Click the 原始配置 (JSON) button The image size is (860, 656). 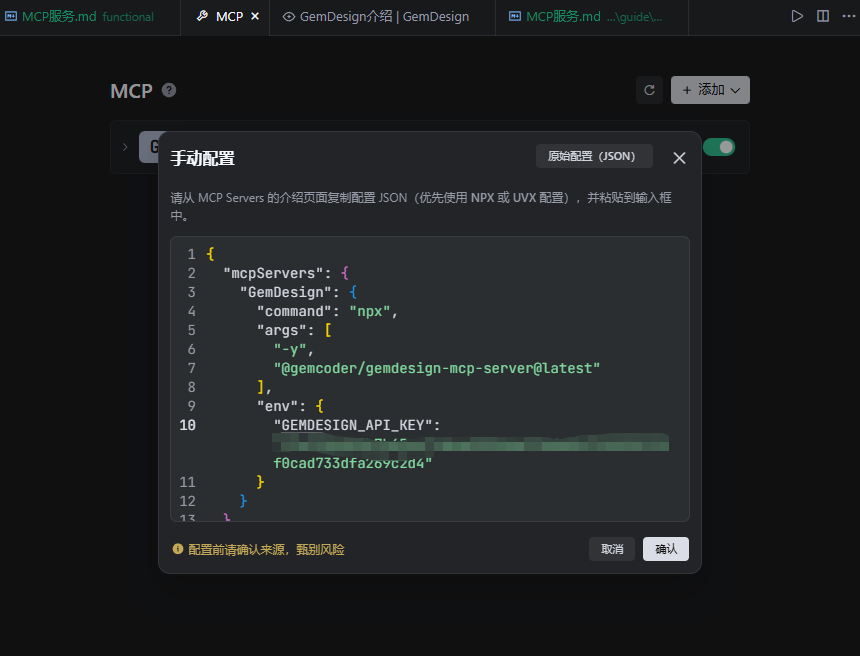594,156
